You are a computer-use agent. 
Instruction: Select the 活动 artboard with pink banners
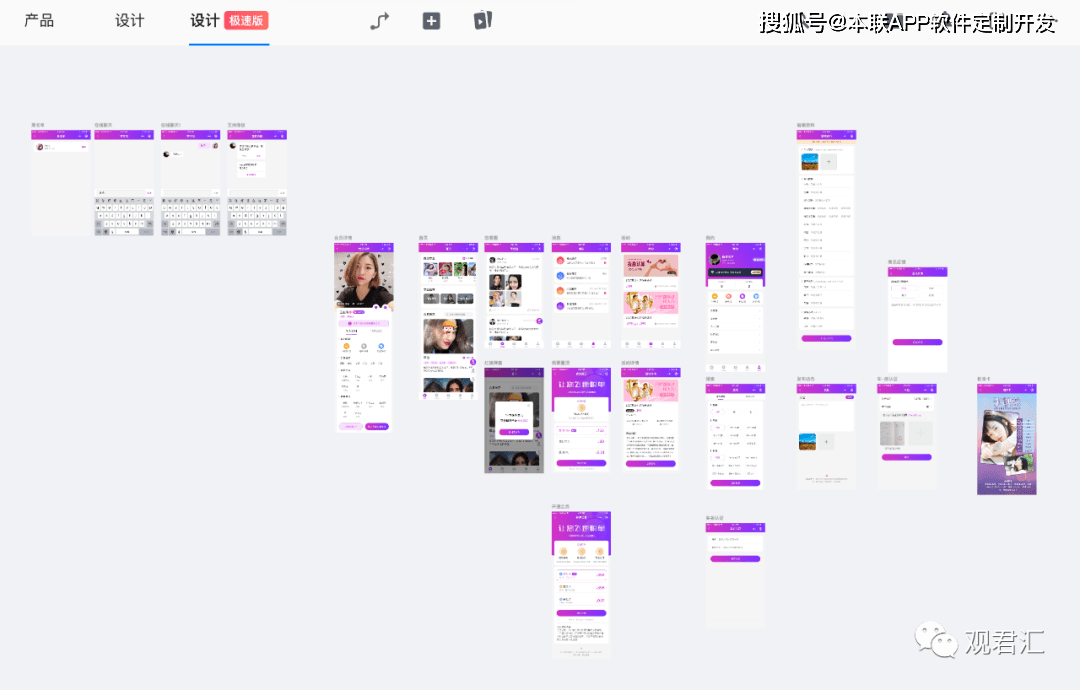[x=651, y=295]
